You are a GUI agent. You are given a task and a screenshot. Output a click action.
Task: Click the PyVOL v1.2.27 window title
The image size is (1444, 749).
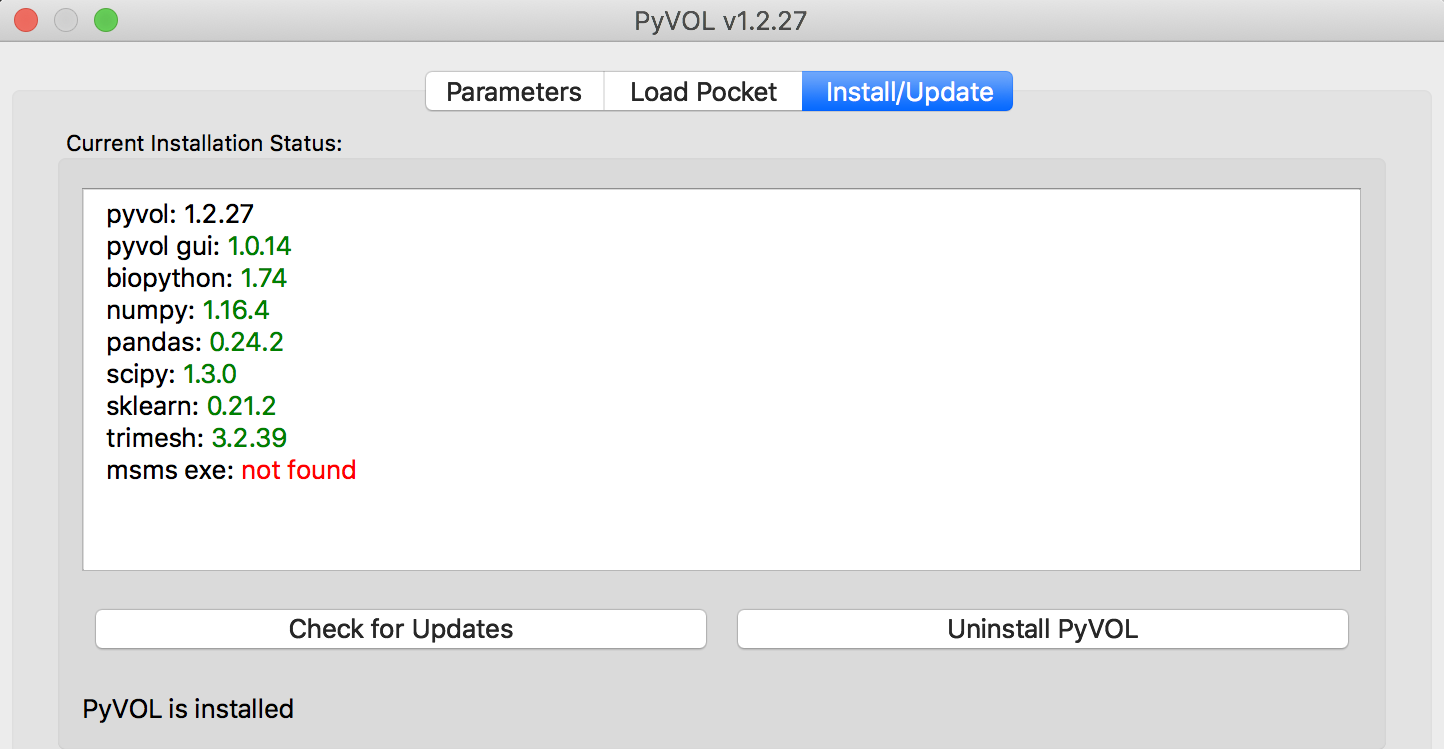coord(720,20)
